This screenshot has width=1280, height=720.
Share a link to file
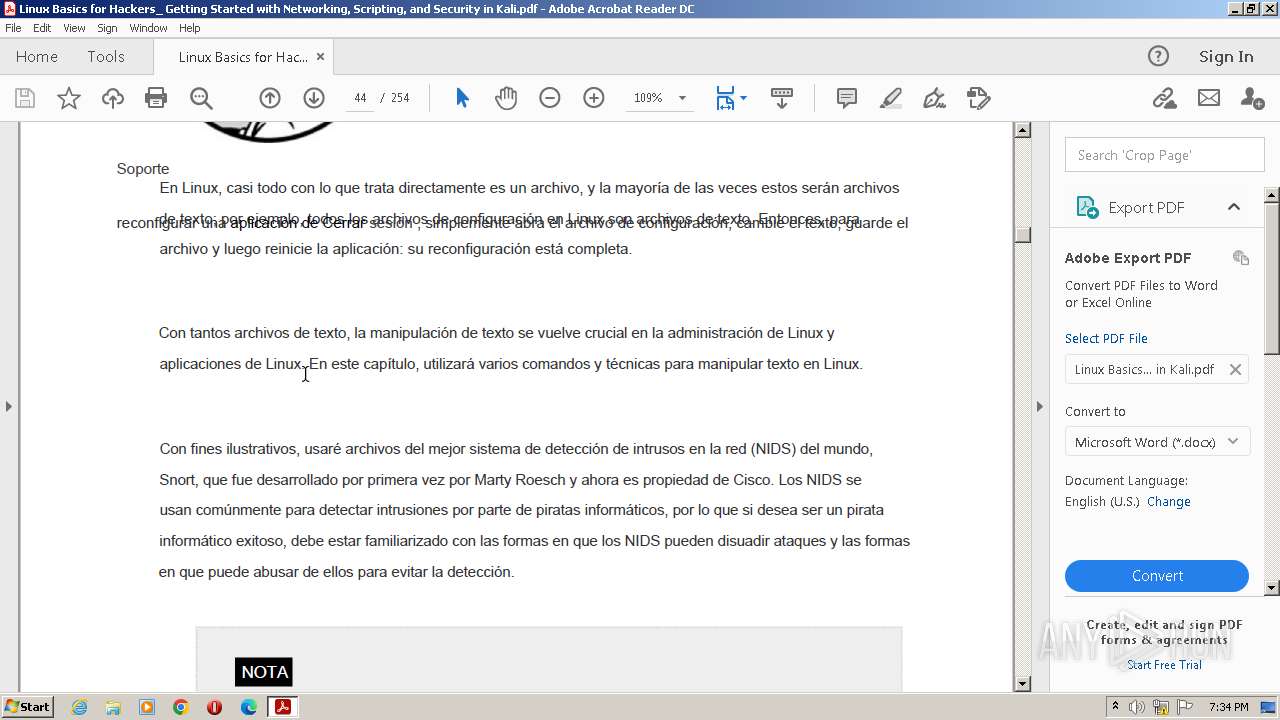(1164, 98)
